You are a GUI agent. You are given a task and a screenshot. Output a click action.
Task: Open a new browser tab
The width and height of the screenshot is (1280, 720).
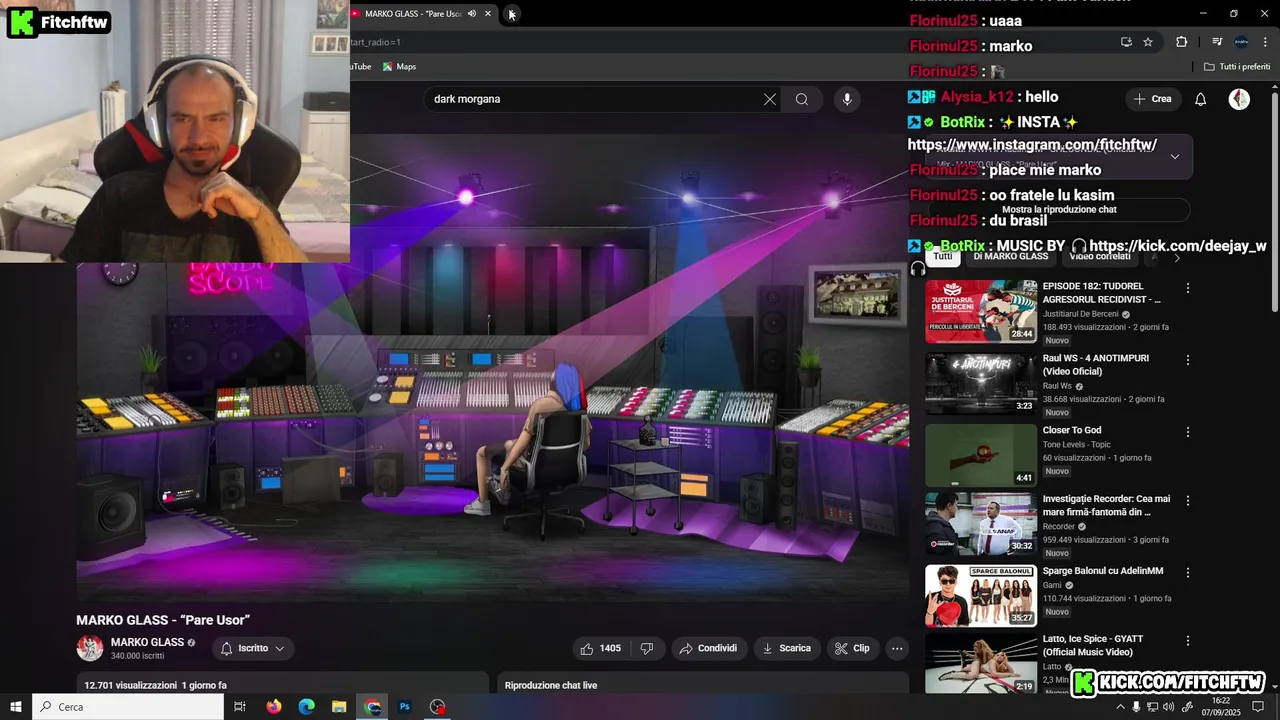[x=511, y=14]
